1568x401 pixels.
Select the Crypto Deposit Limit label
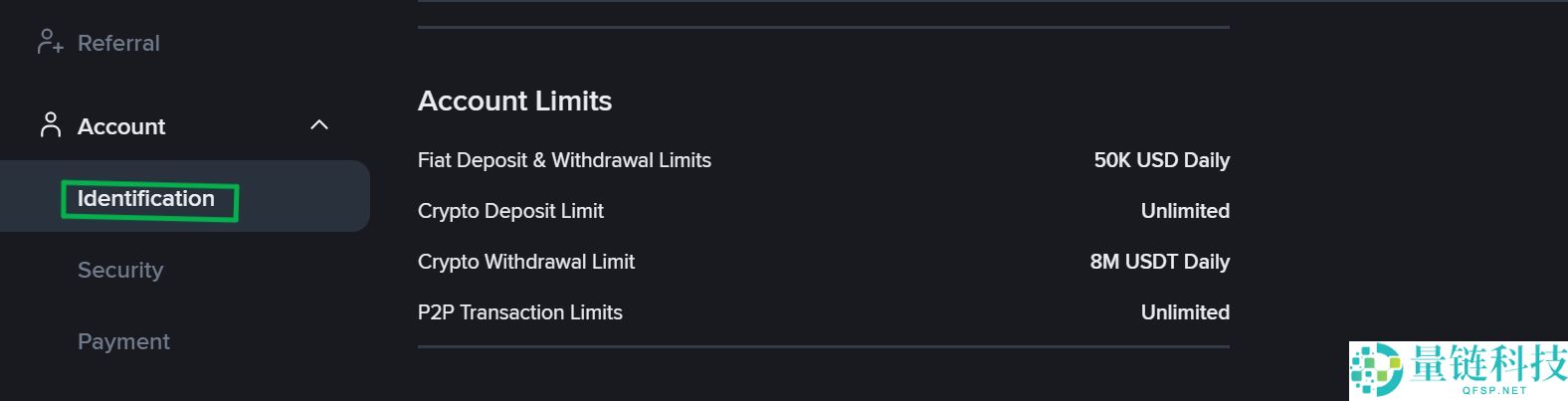click(510, 211)
